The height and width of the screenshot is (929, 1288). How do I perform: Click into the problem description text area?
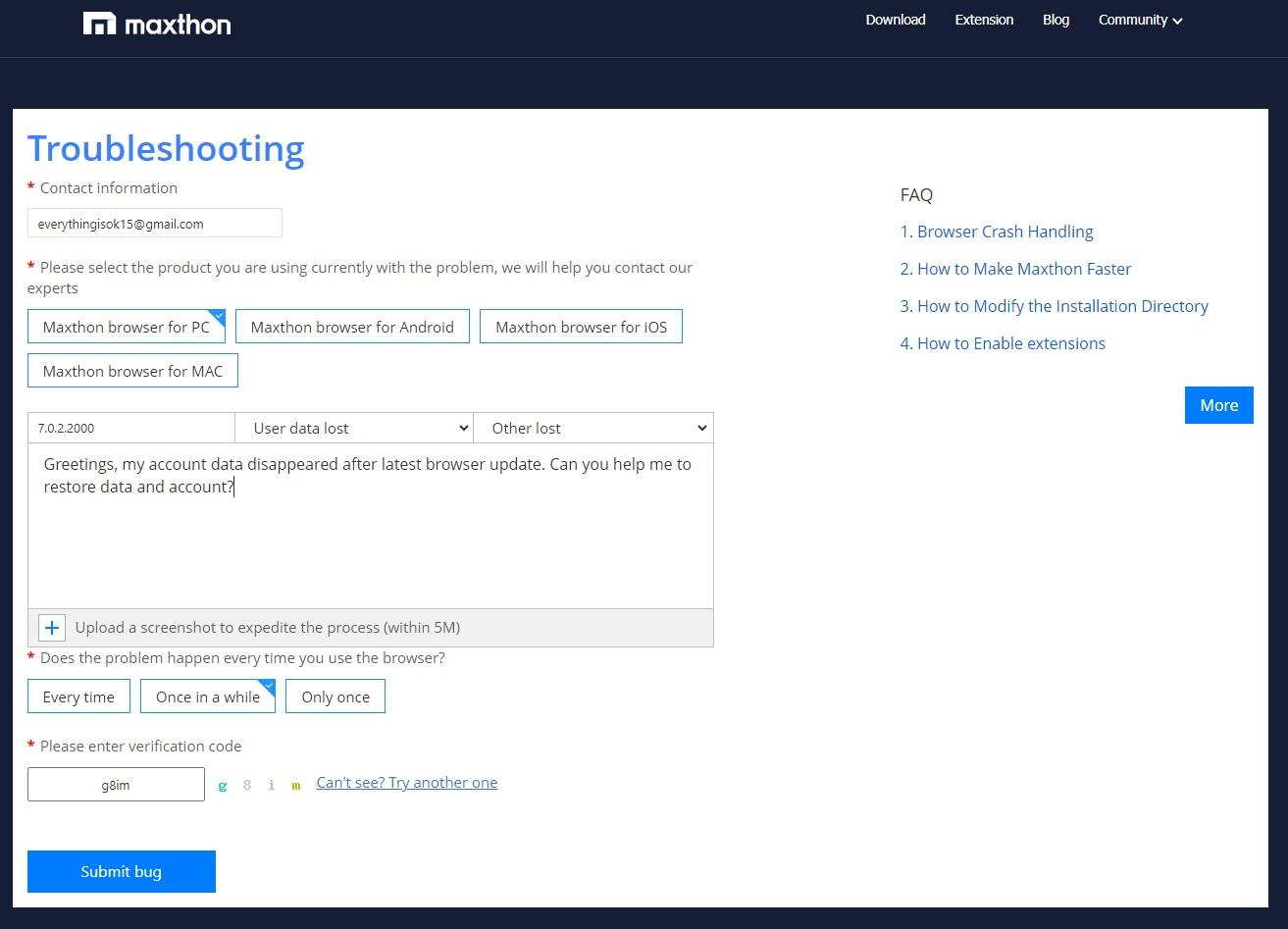pos(371,526)
